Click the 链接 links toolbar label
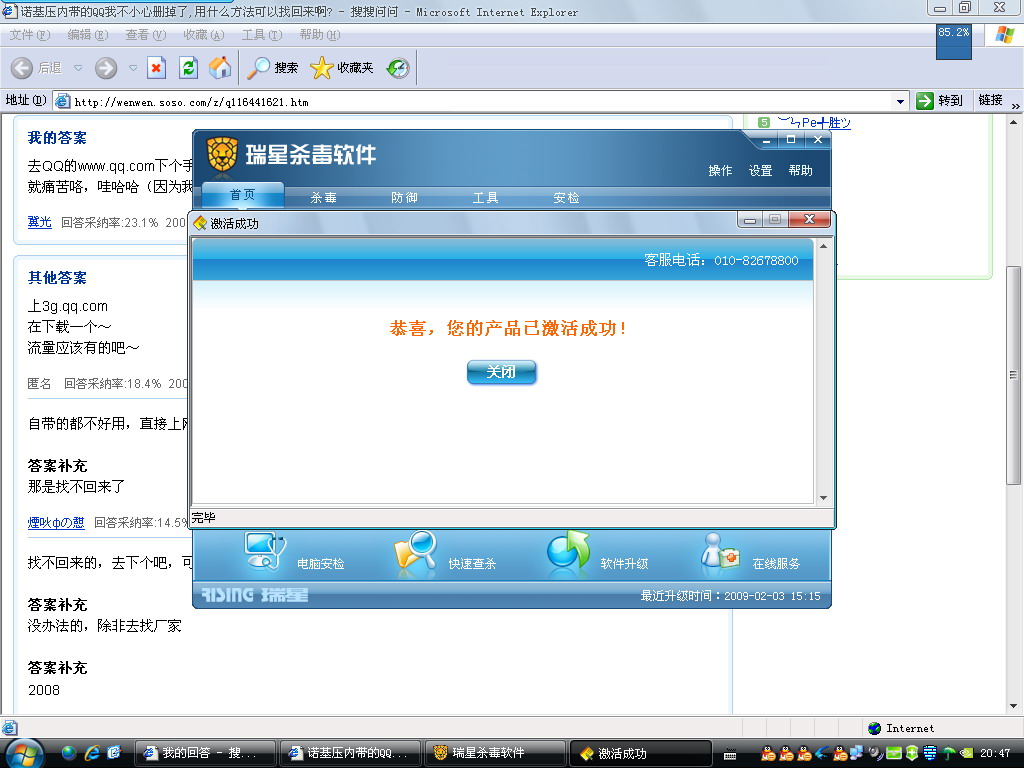Image resolution: width=1024 pixels, height=768 pixels. pos(990,100)
